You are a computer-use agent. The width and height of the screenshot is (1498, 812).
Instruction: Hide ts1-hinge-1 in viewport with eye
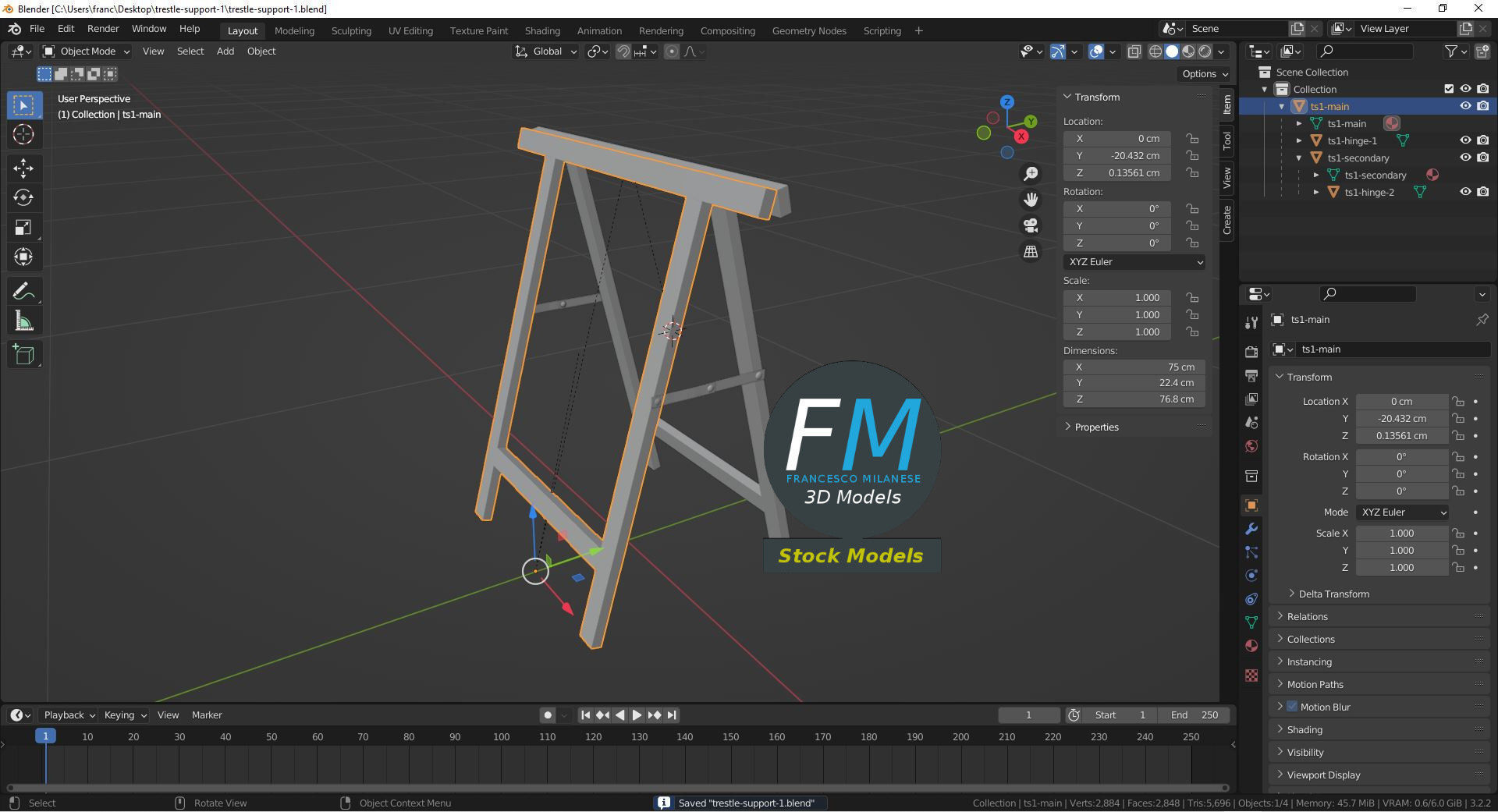click(x=1465, y=140)
